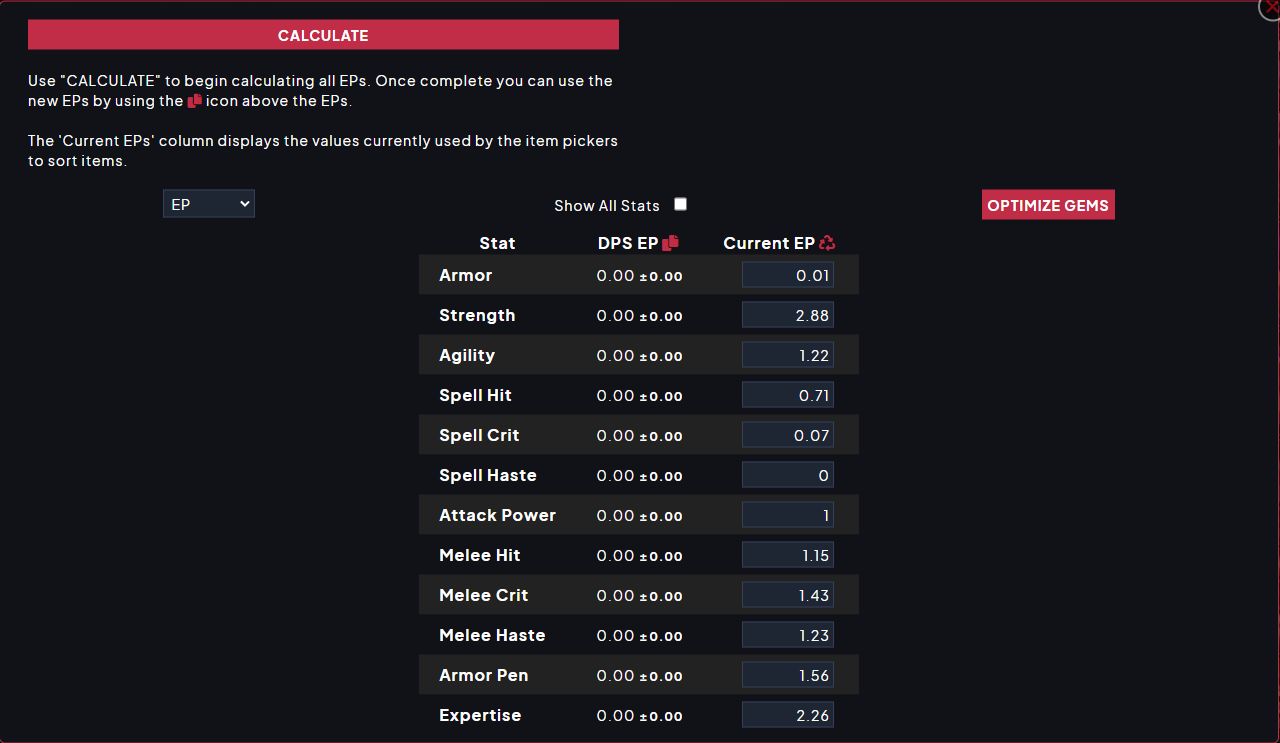Focus the Melee Hit EP field

click(x=788, y=555)
